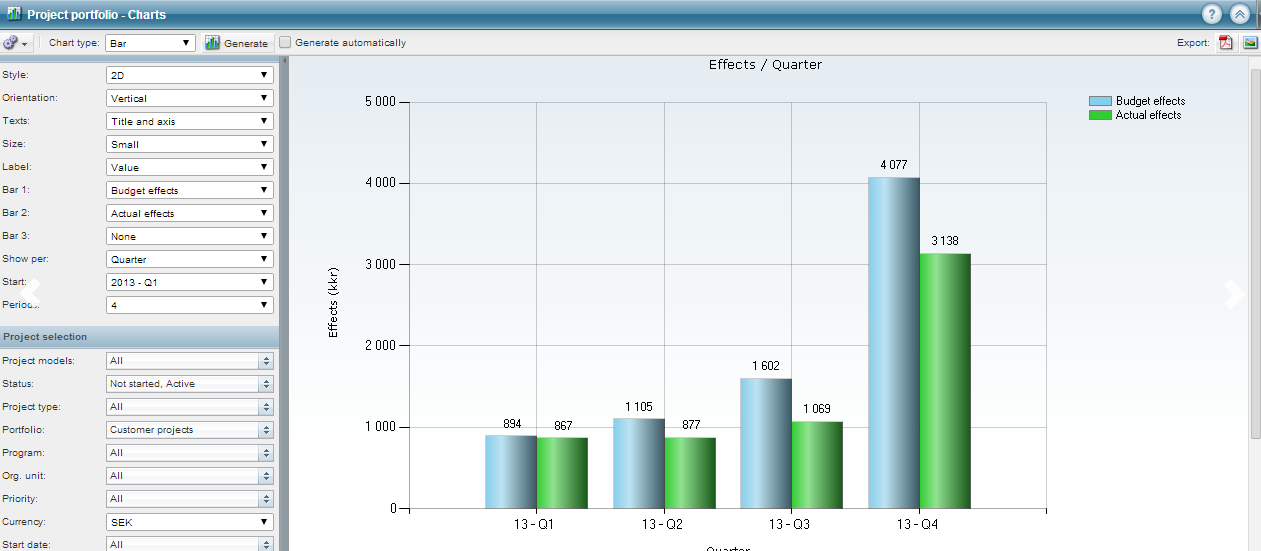Screen dimensions: 1261x551
Task: Click the 13 - Q3 budget bar 1 602
Action: coord(766,443)
